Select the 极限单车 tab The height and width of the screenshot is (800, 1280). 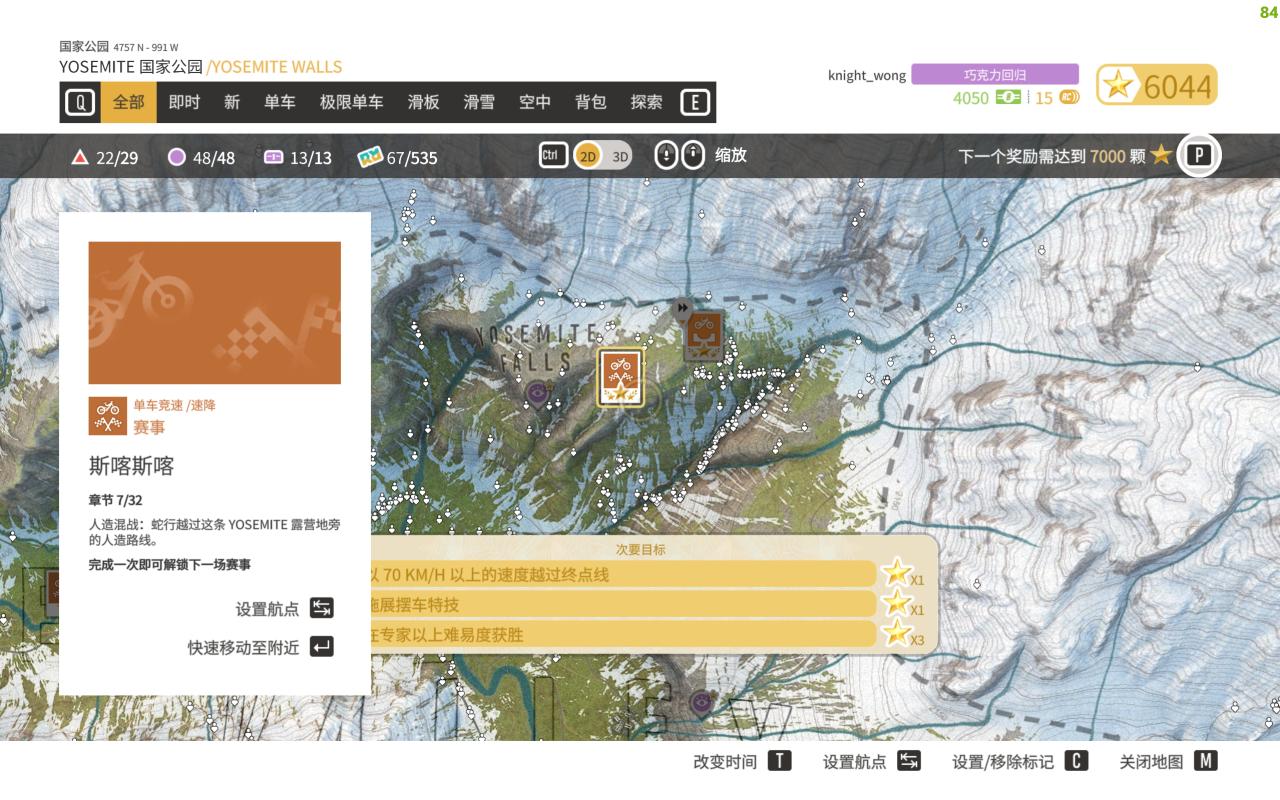click(x=351, y=102)
